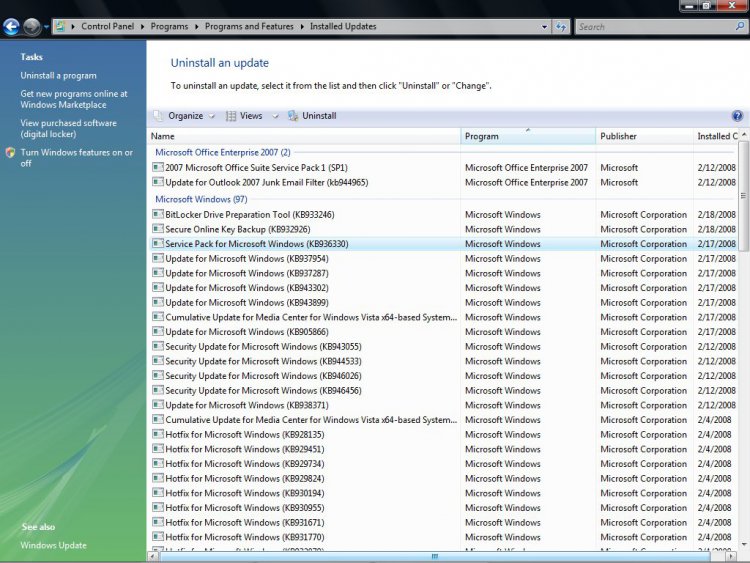Select Programs in the breadcrumb path
The image size is (750, 563).
click(x=169, y=26)
